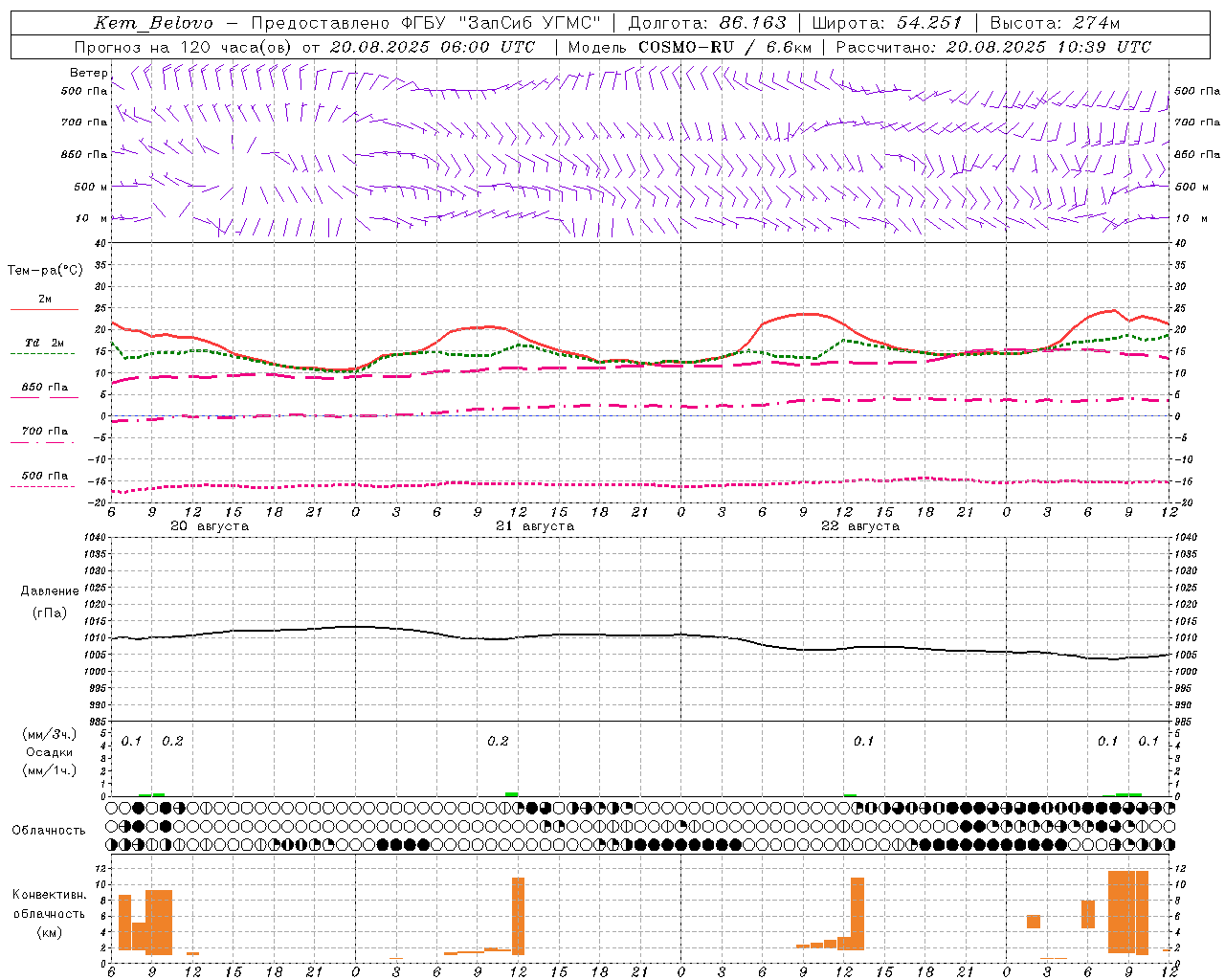Click the 850 гПа temperature legend line sample

click(x=44, y=397)
